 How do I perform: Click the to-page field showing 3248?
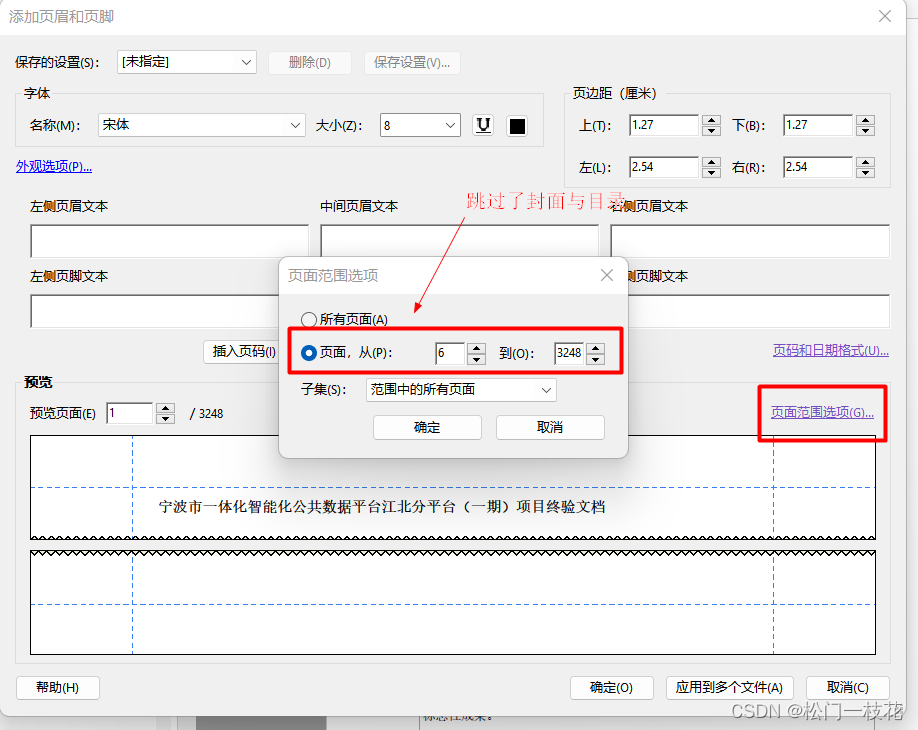[x=569, y=353]
